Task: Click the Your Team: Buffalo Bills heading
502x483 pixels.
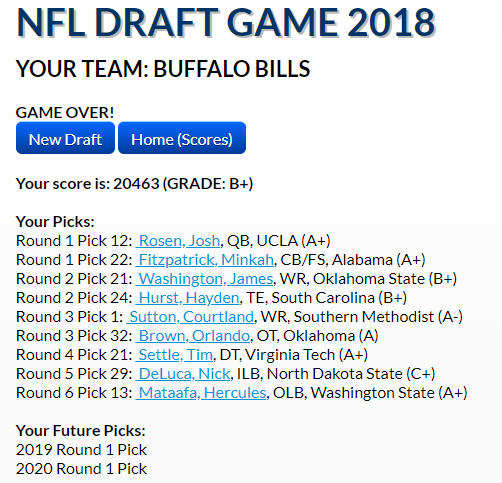Action: (x=163, y=69)
